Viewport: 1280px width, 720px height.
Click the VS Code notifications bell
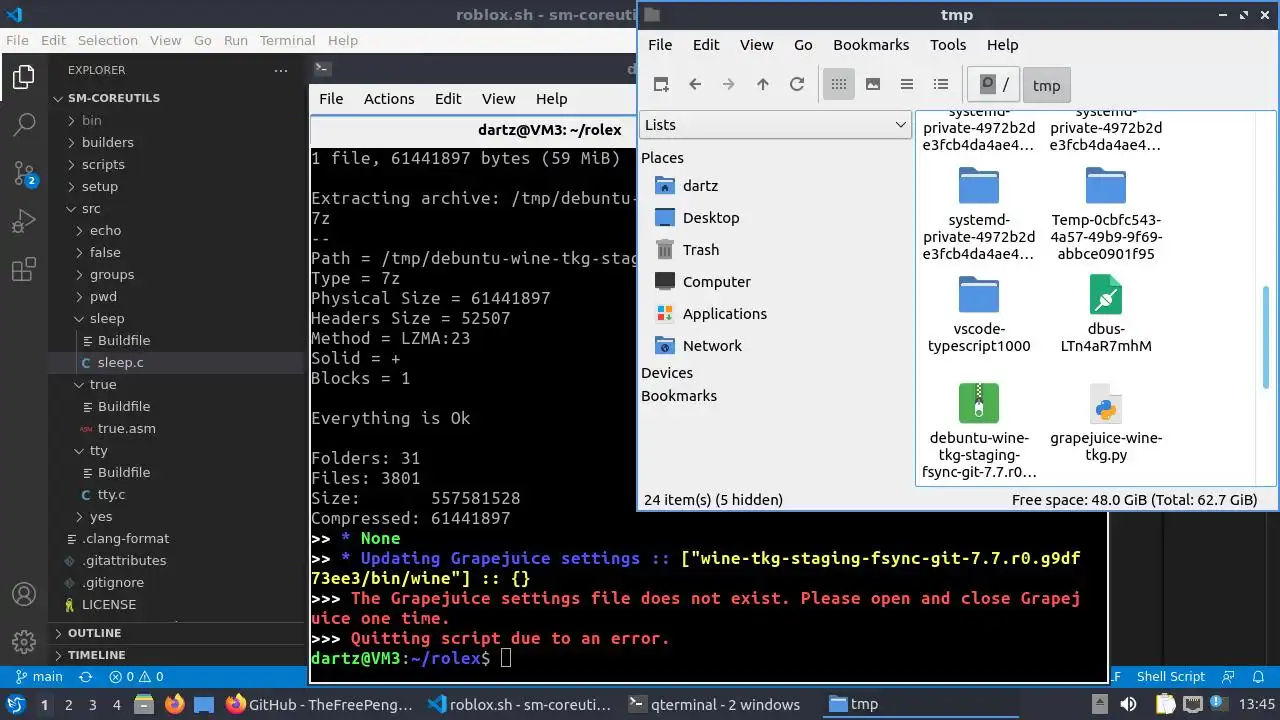1260,677
